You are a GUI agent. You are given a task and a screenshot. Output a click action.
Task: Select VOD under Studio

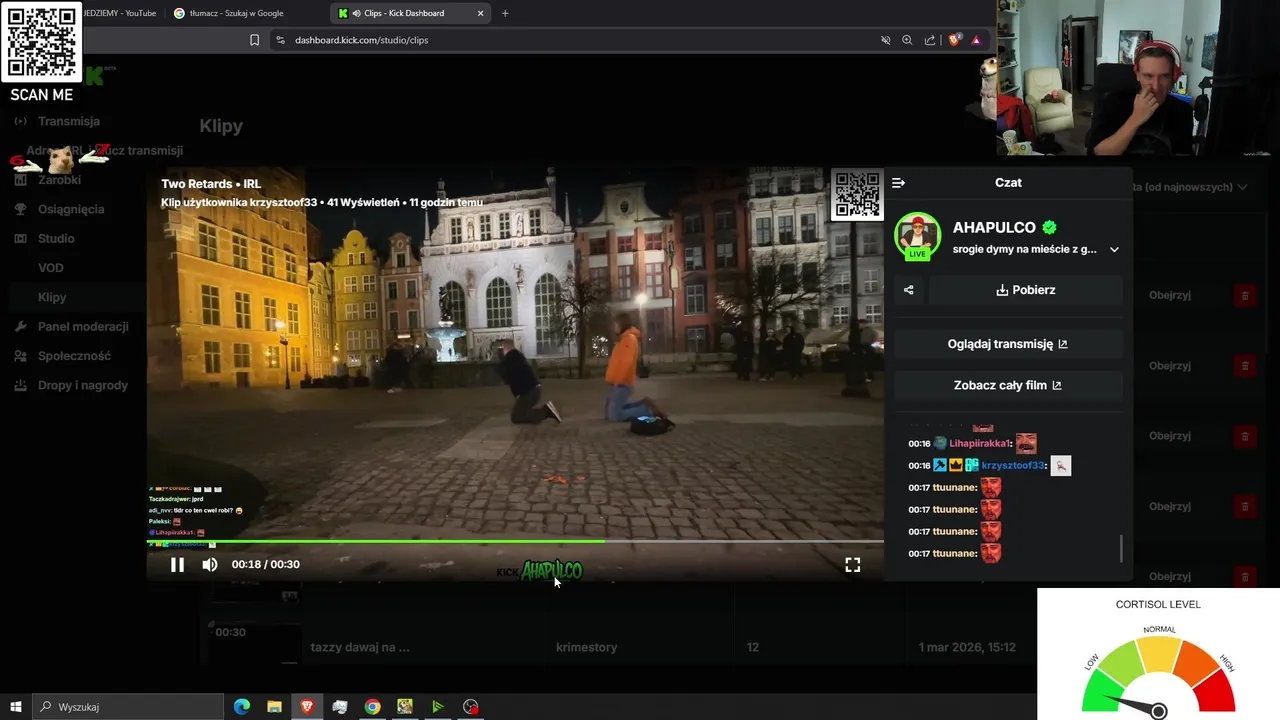51,268
